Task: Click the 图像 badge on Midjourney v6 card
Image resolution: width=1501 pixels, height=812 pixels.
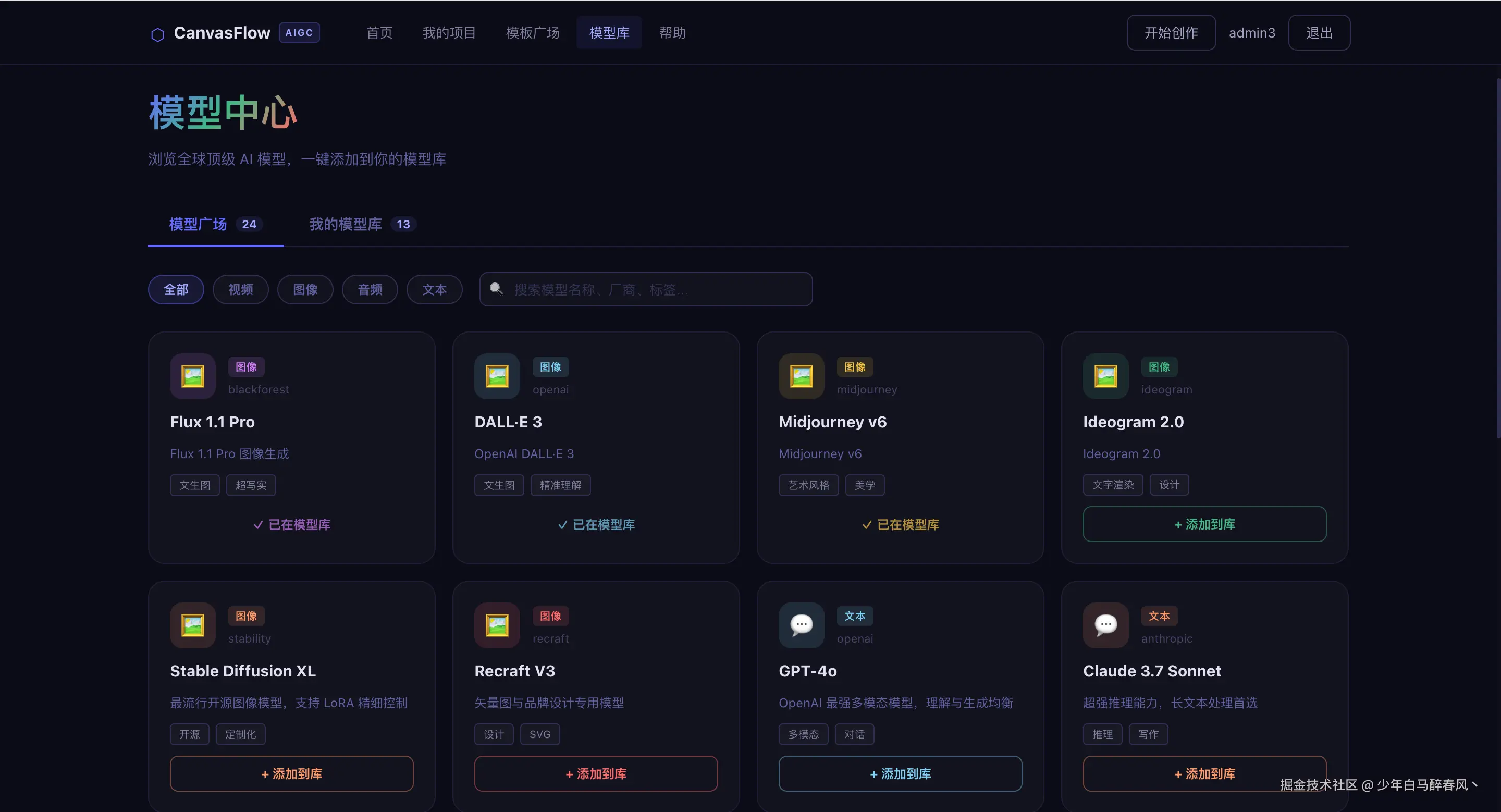Action: (855, 367)
